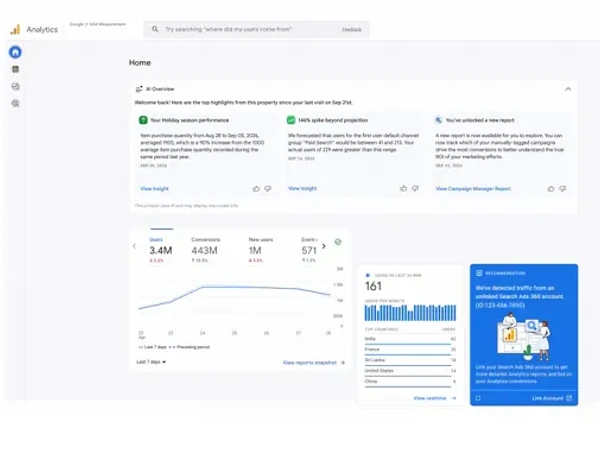Click the Link Account button

(552, 398)
